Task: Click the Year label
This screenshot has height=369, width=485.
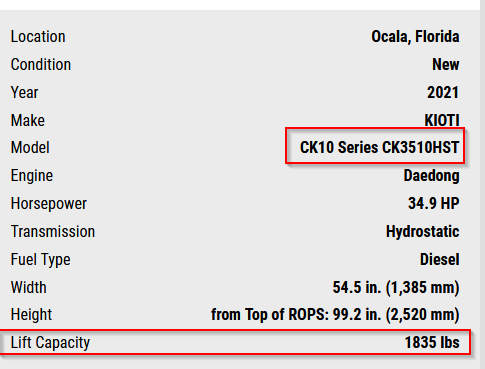Action: click(x=24, y=92)
